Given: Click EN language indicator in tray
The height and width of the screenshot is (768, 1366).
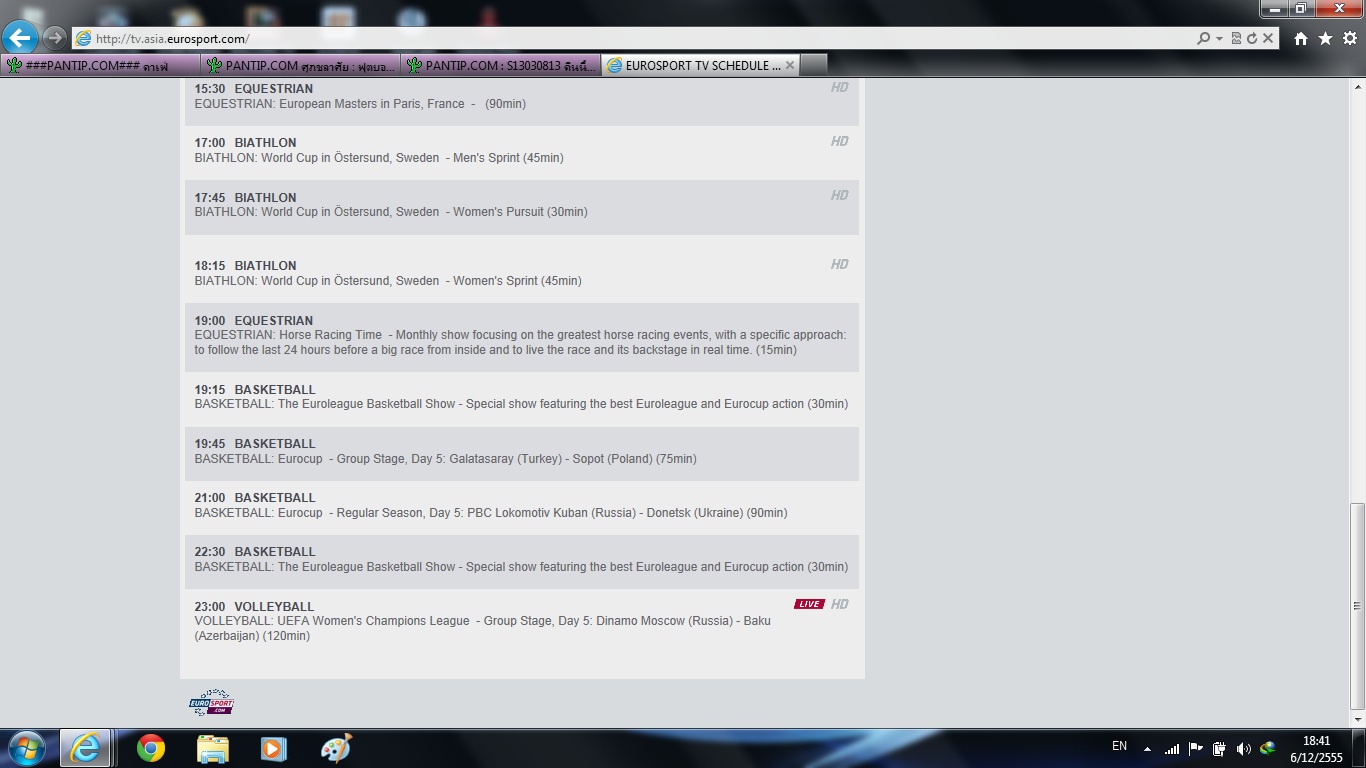Looking at the screenshot, I should coord(1119,746).
